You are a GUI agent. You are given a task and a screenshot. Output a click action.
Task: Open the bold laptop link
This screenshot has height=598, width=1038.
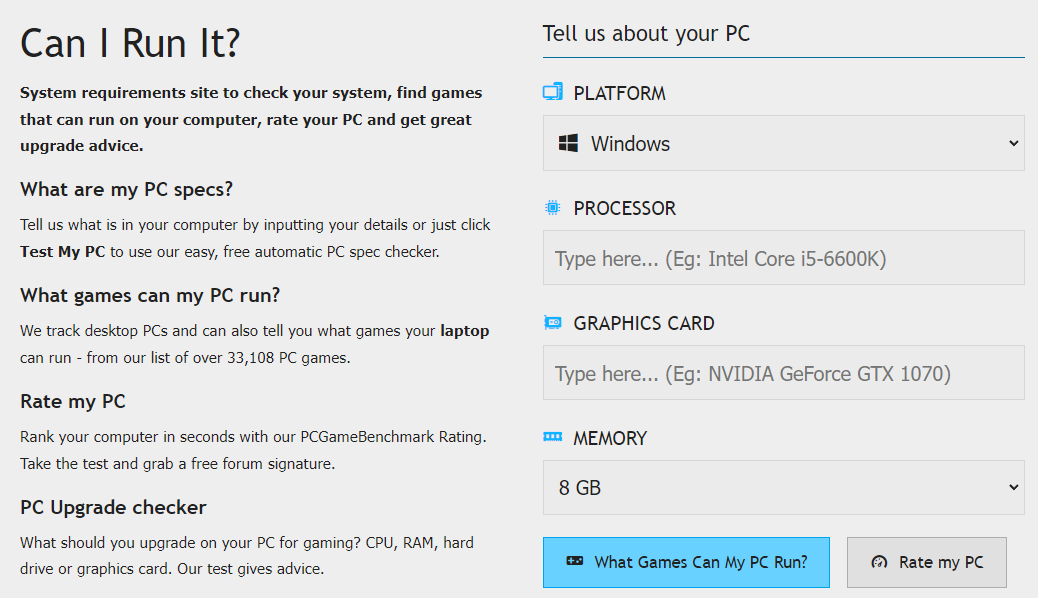[x=464, y=330]
